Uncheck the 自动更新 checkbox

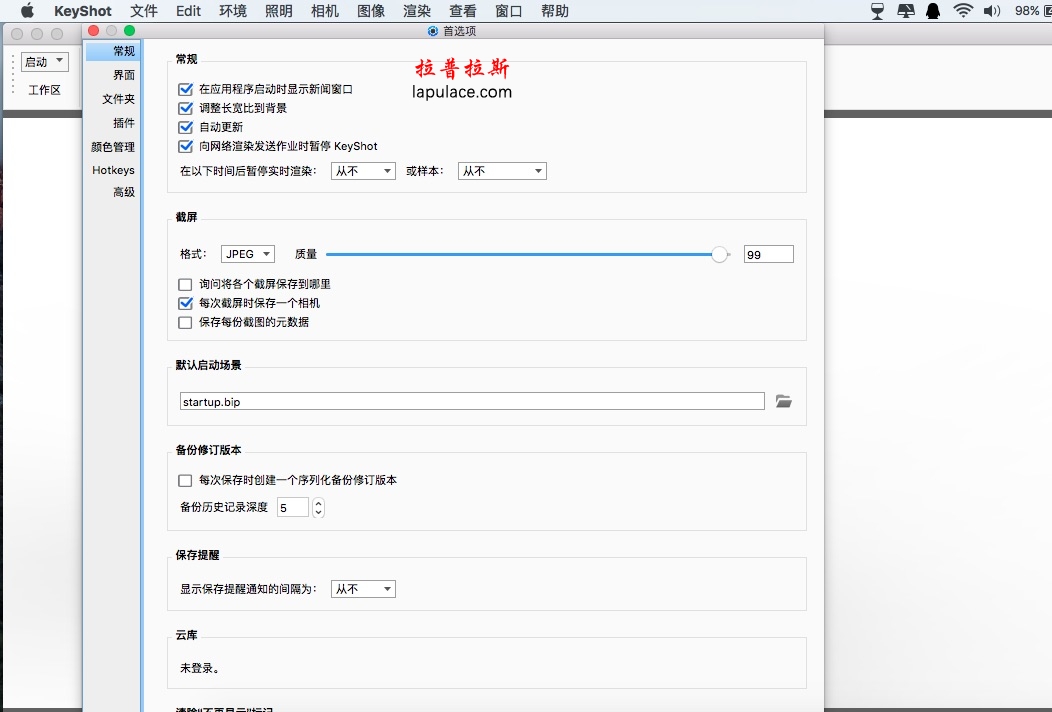point(185,127)
